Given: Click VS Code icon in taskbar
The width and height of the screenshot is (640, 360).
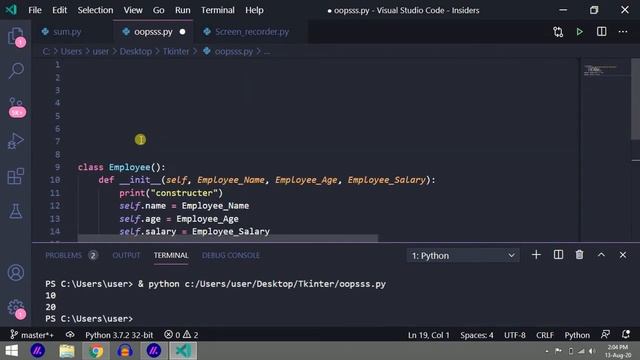Looking at the screenshot, I should 183,351.
